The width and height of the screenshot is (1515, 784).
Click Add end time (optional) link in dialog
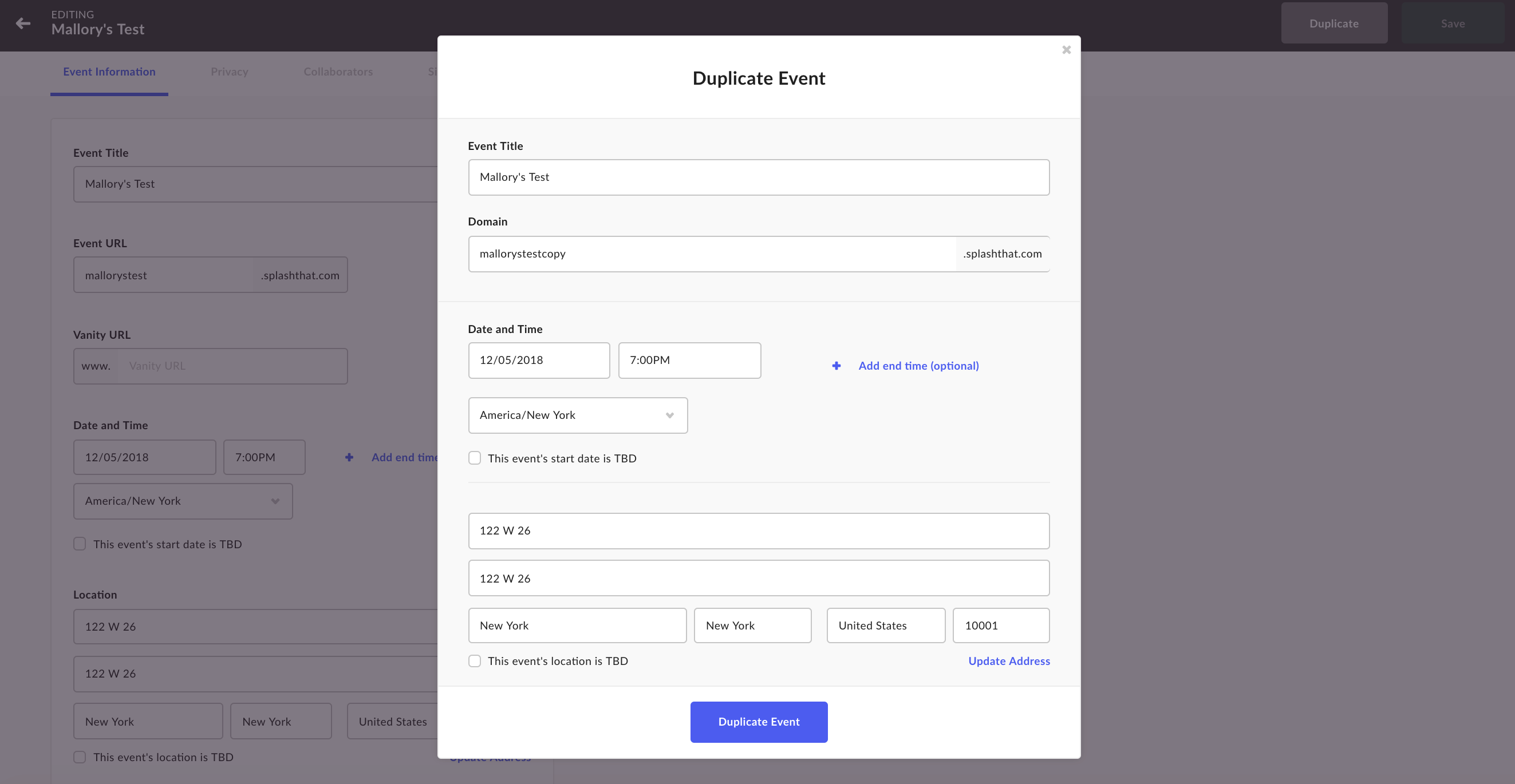[918, 366]
